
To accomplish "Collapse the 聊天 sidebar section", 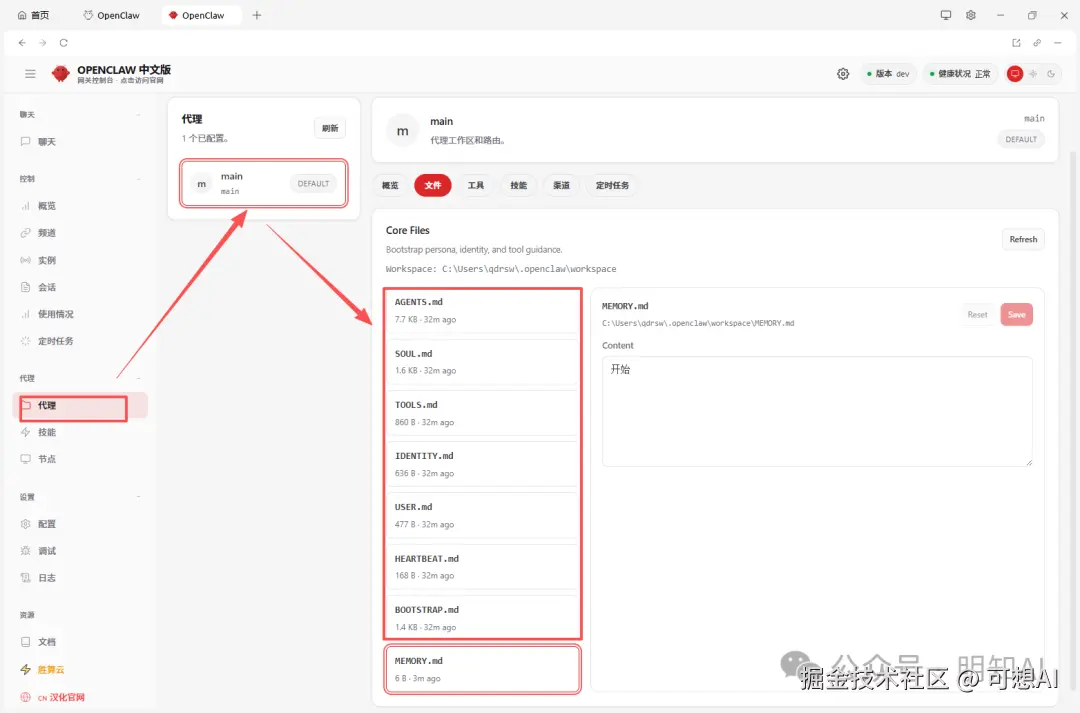I will click(80, 114).
